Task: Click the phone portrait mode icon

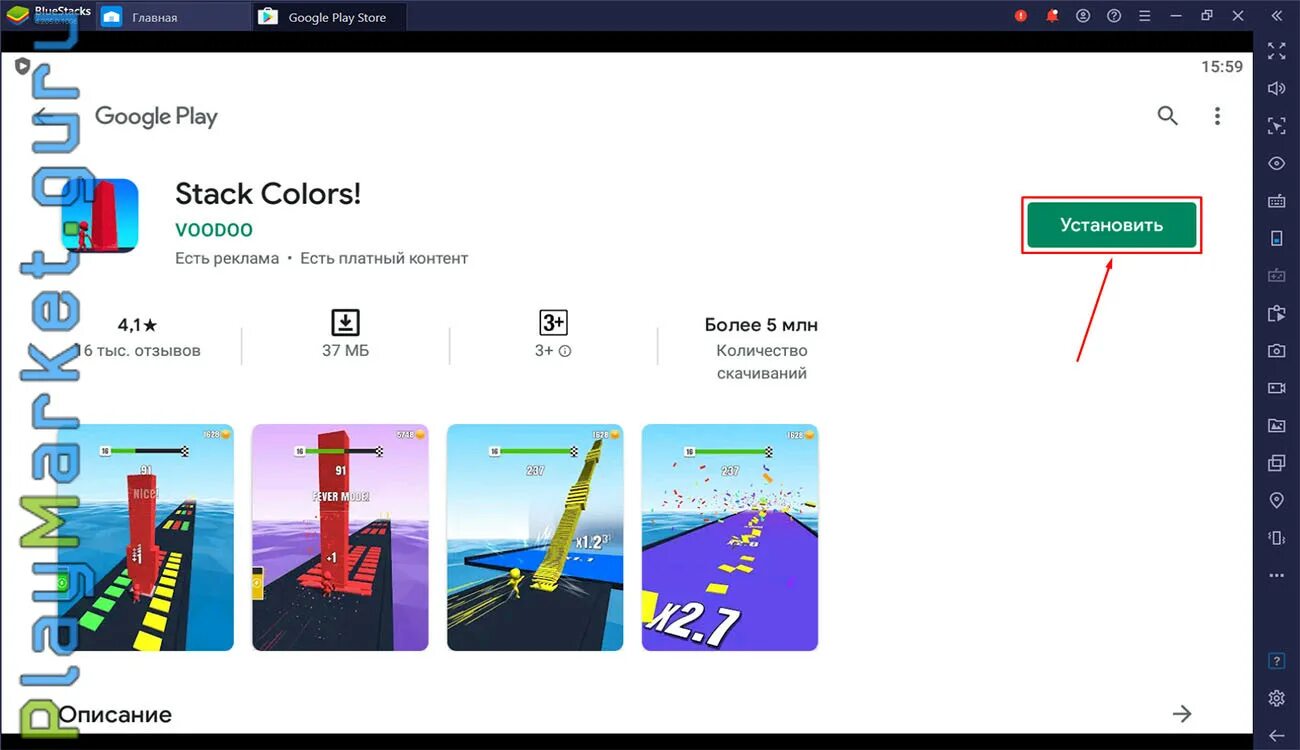Action: [x=1276, y=238]
